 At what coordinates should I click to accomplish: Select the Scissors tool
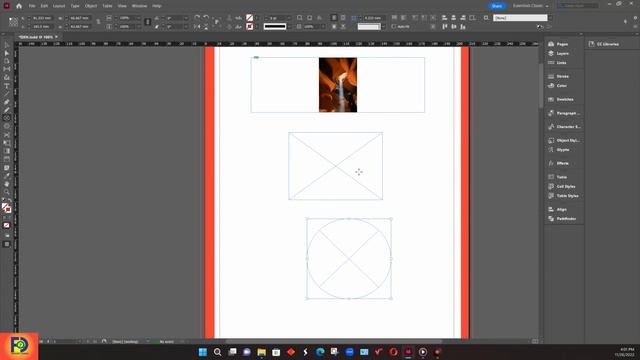pos(7,135)
